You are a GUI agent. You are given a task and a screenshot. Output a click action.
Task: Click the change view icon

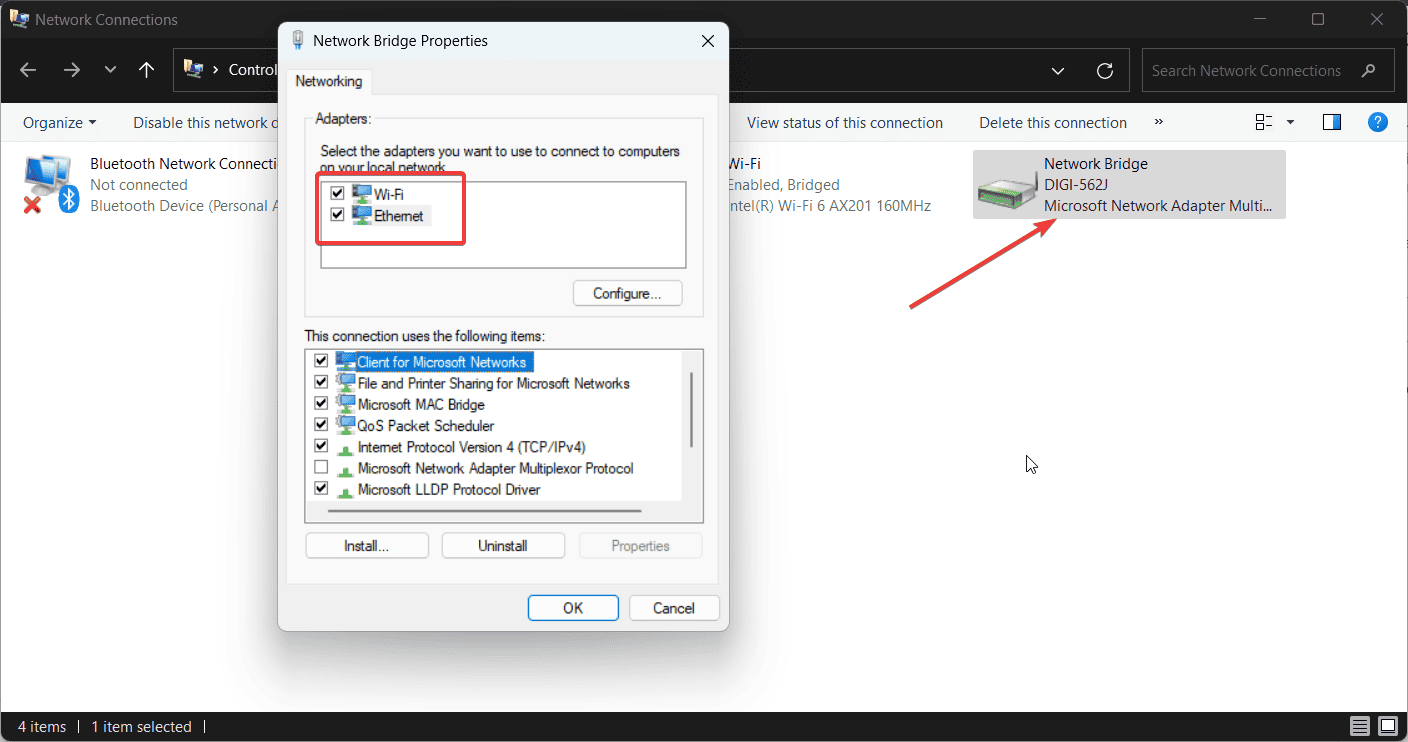coord(1264,122)
